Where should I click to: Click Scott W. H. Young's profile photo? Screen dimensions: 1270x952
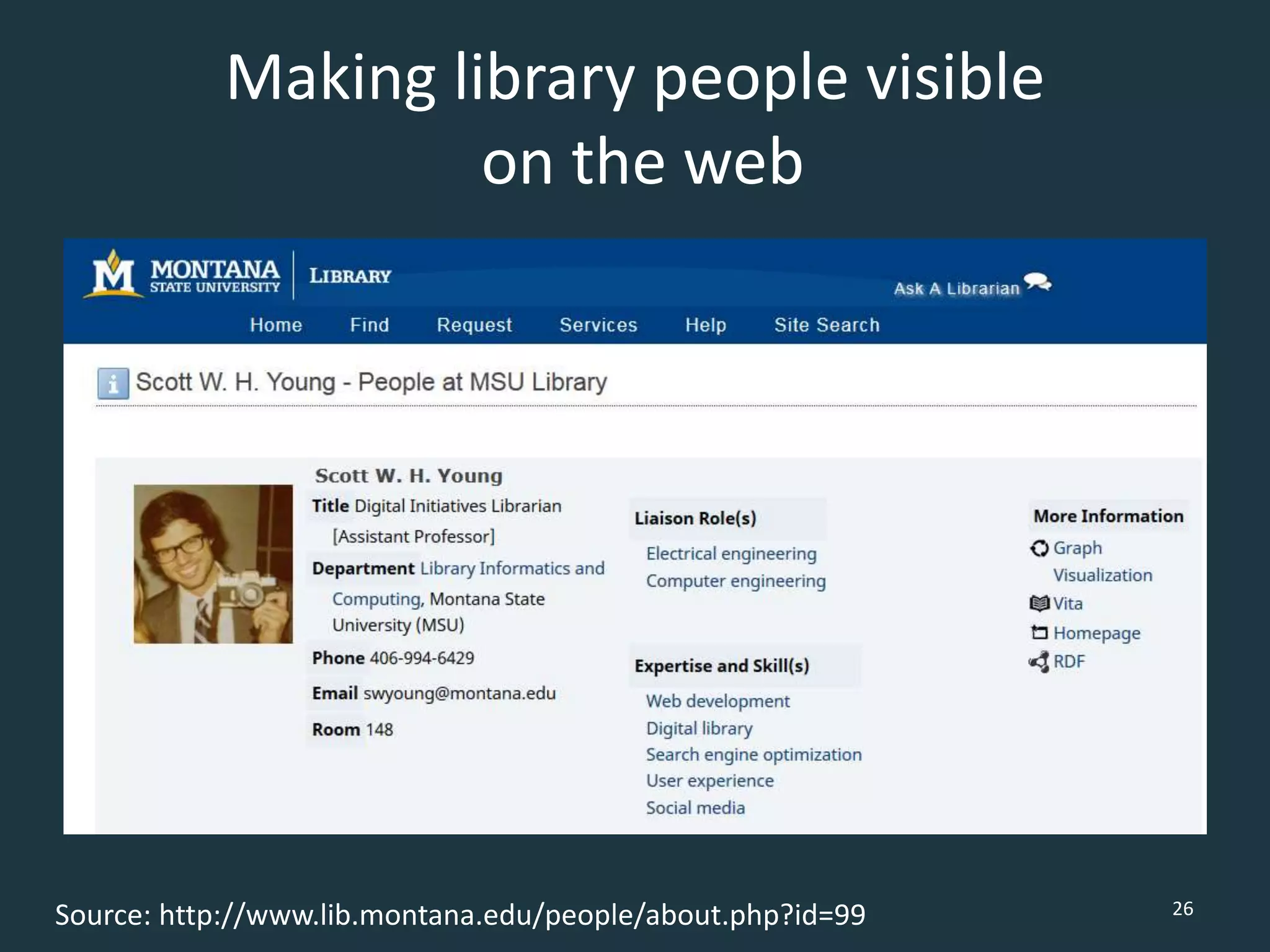(x=213, y=564)
